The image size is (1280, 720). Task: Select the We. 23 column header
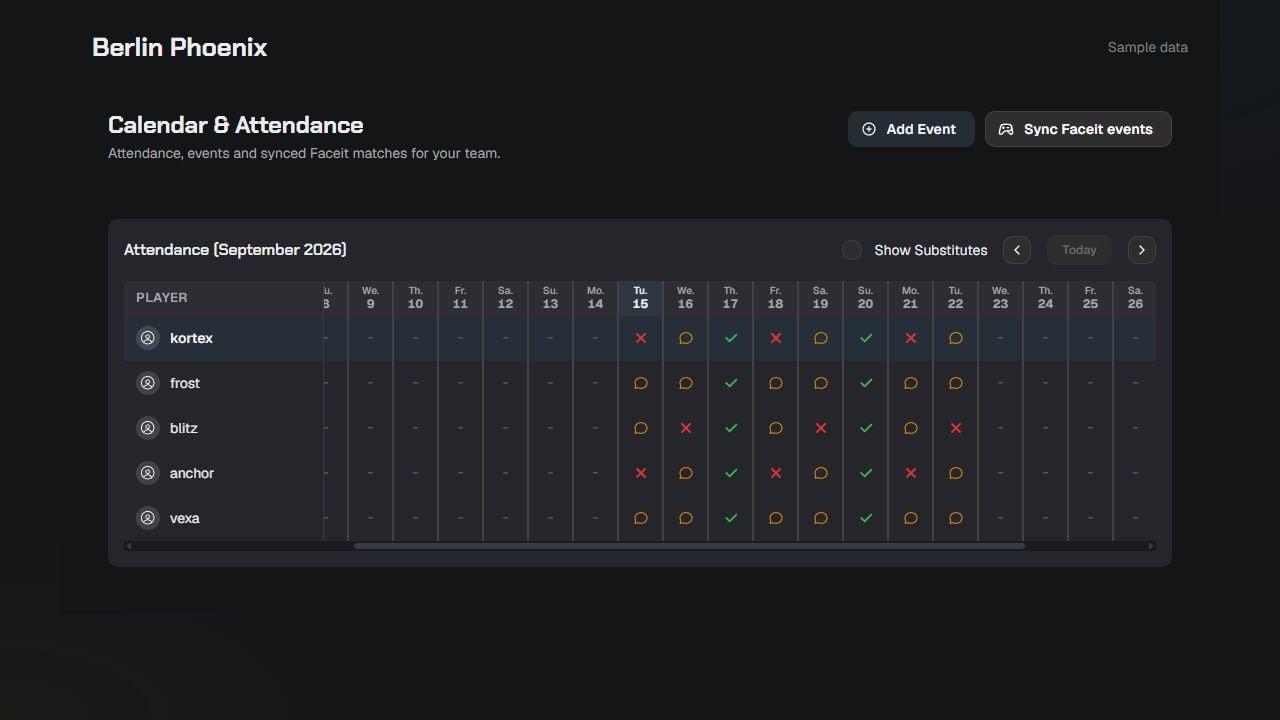(1001, 298)
